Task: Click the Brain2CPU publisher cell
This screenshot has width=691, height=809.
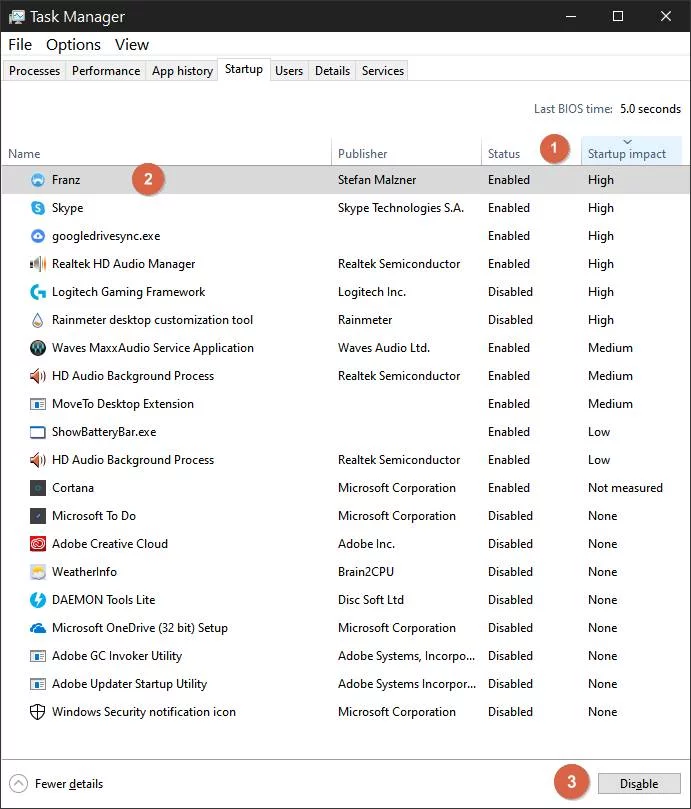Action: coord(365,572)
